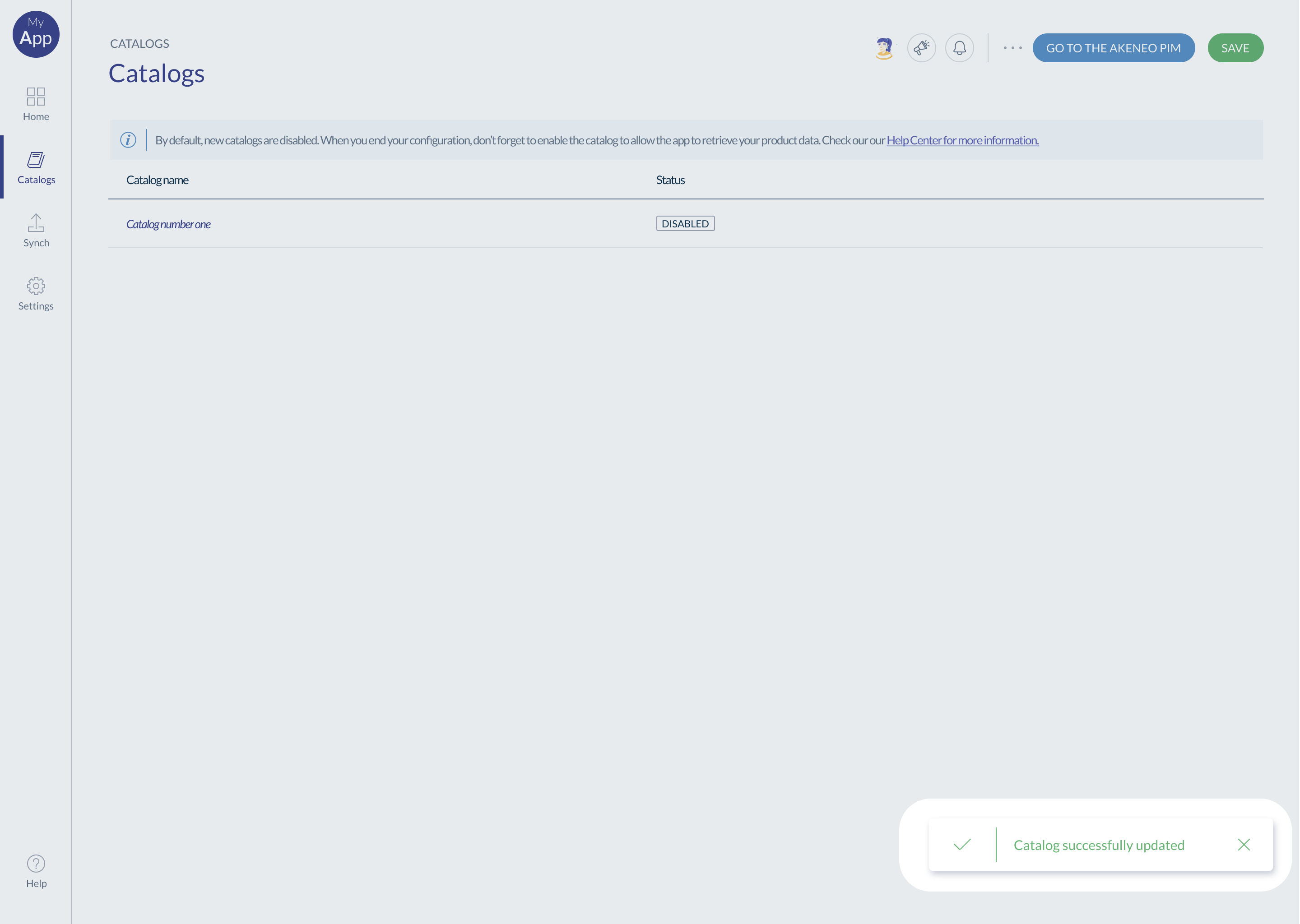
Task: Toggle the DISABLED status of Catalog number one
Action: (x=685, y=223)
